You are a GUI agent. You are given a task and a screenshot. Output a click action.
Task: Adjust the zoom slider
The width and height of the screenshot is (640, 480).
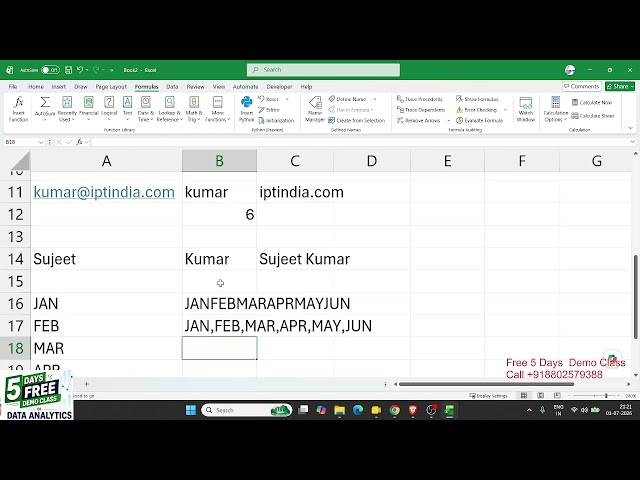[x=606, y=396]
